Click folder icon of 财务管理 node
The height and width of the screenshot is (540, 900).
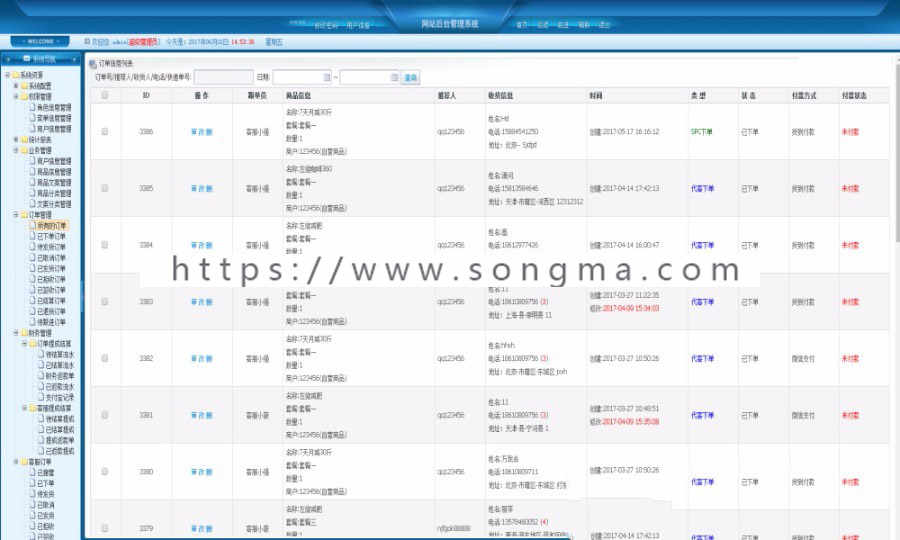click(25, 333)
